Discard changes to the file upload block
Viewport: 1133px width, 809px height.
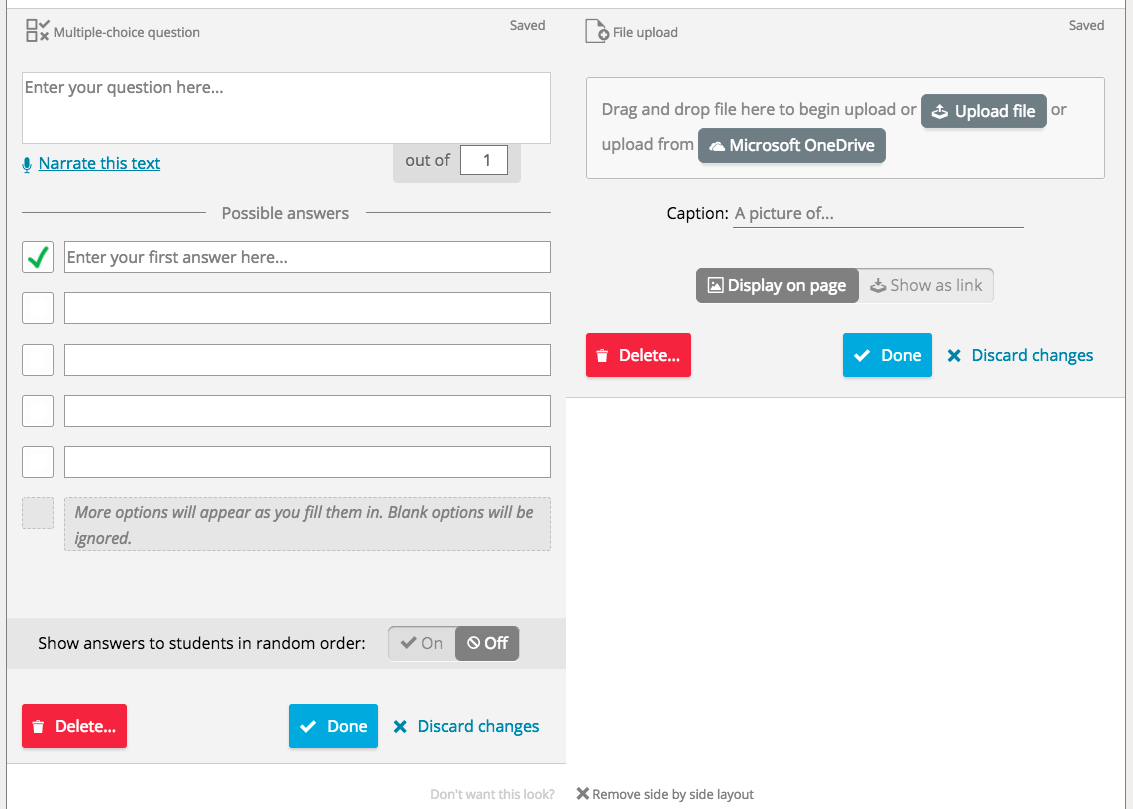pyautogui.click(x=1020, y=355)
